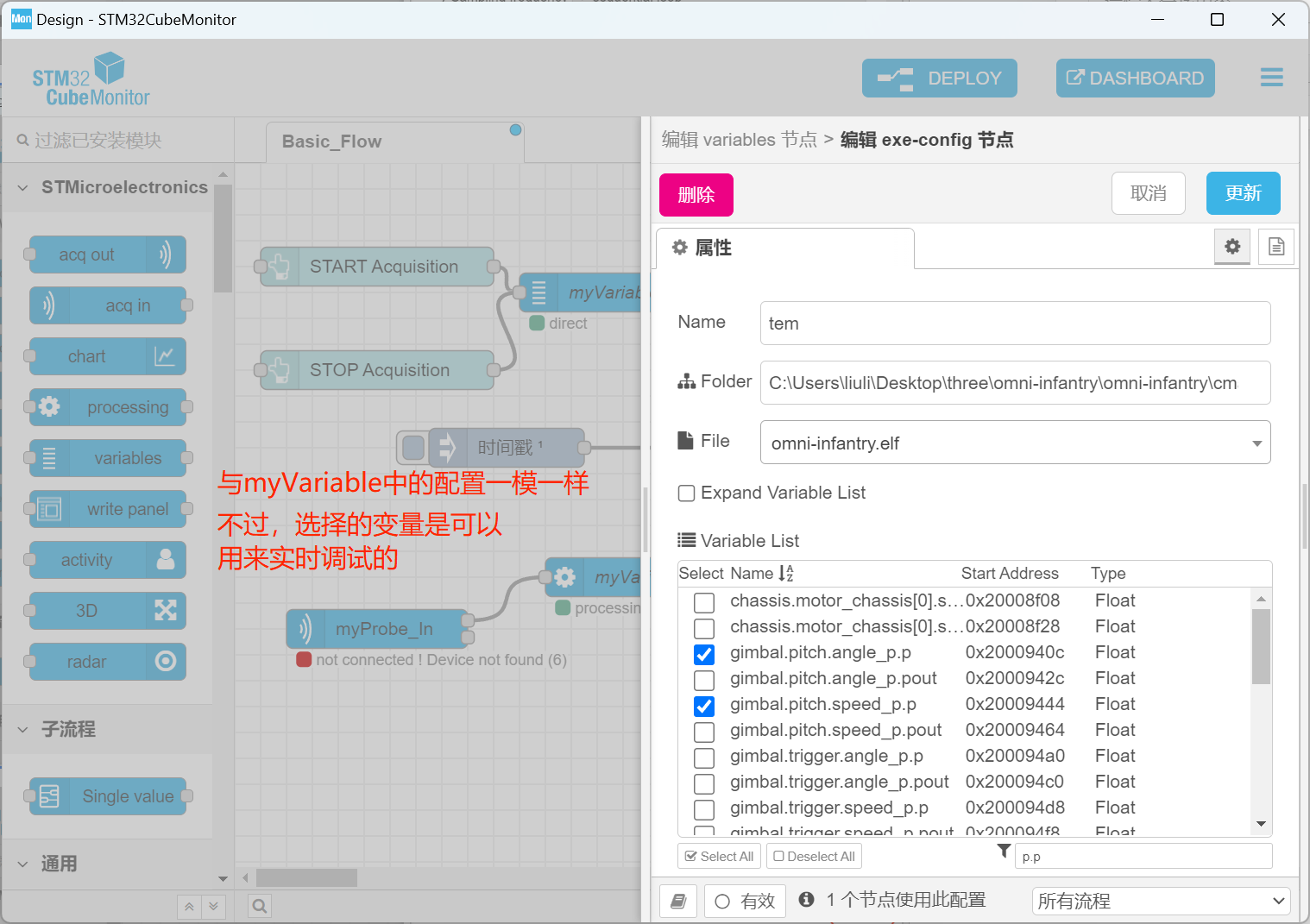The height and width of the screenshot is (924, 1310).
Task: Enable the Expand Variable List option
Action: [x=686, y=493]
